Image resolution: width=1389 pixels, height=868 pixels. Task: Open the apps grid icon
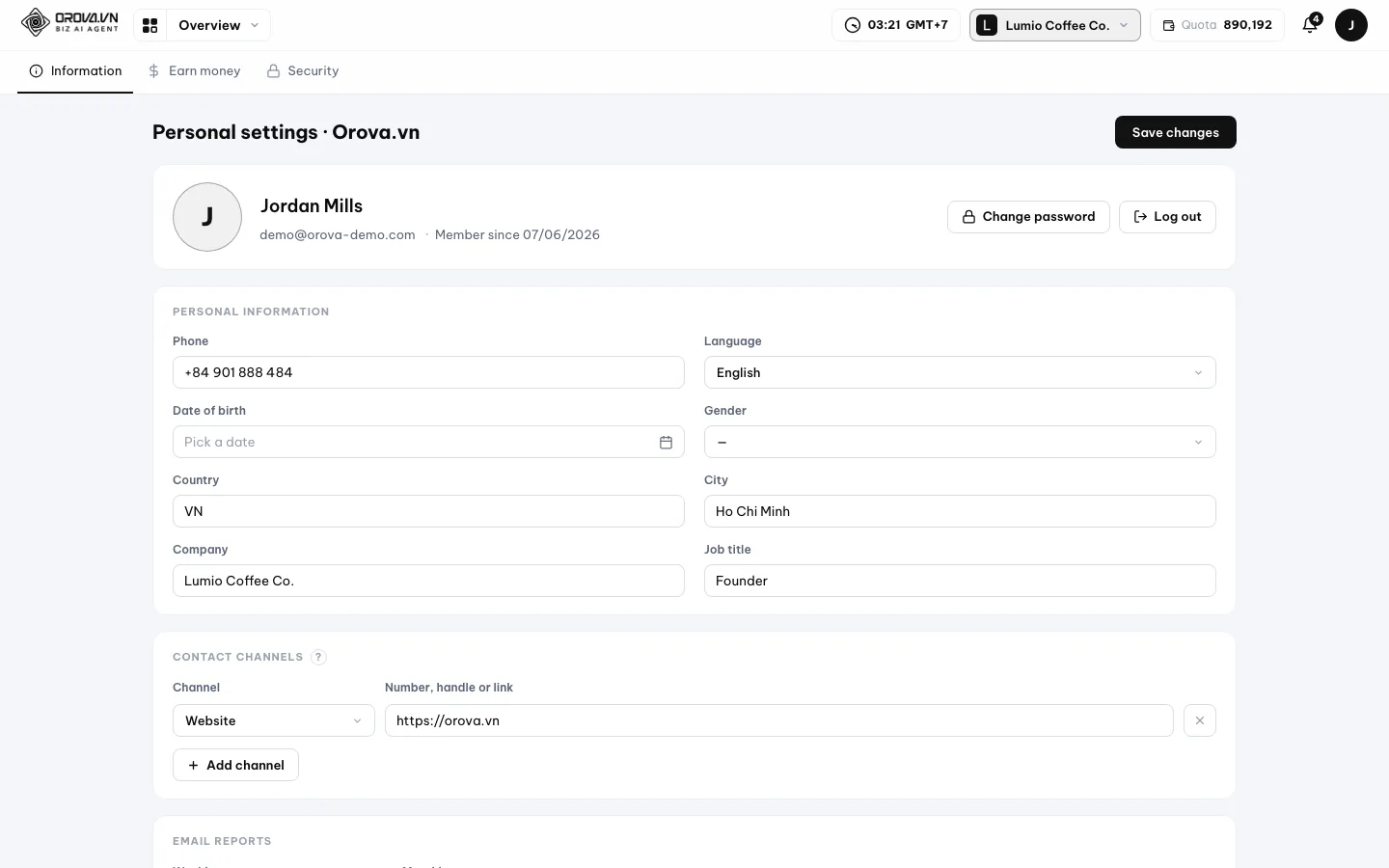click(150, 25)
